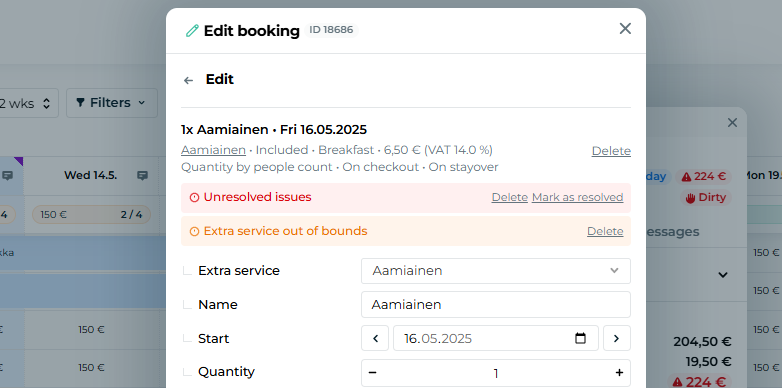The height and width of the screenshot is (388, 782).
Task: Go back with the arrow beside Edit
Action: point(188,80)
